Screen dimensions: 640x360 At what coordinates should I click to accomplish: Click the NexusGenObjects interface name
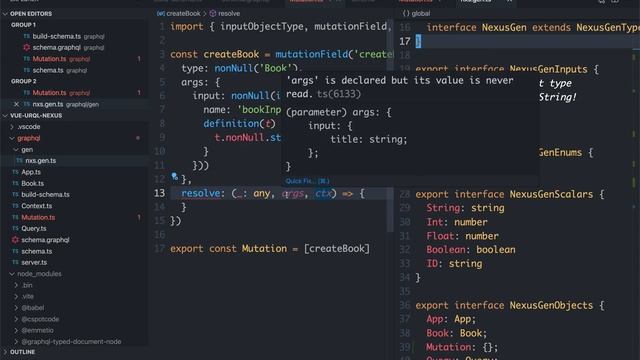pos(551,305)
